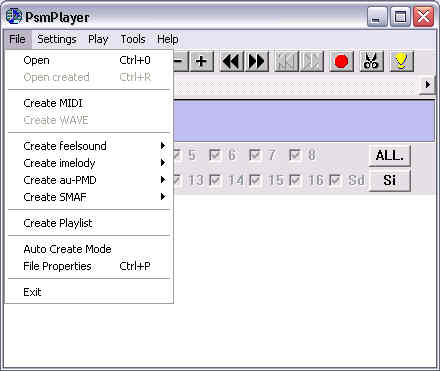Close the PsmPlayer window
Screen dimensions: 440x371
423,17
